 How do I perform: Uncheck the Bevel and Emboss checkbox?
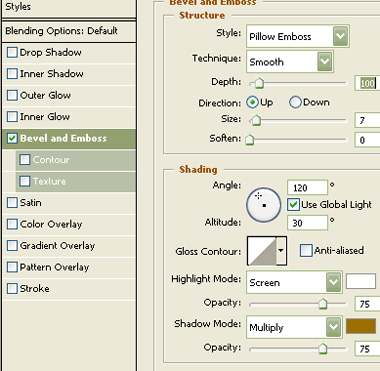(12, 138)
